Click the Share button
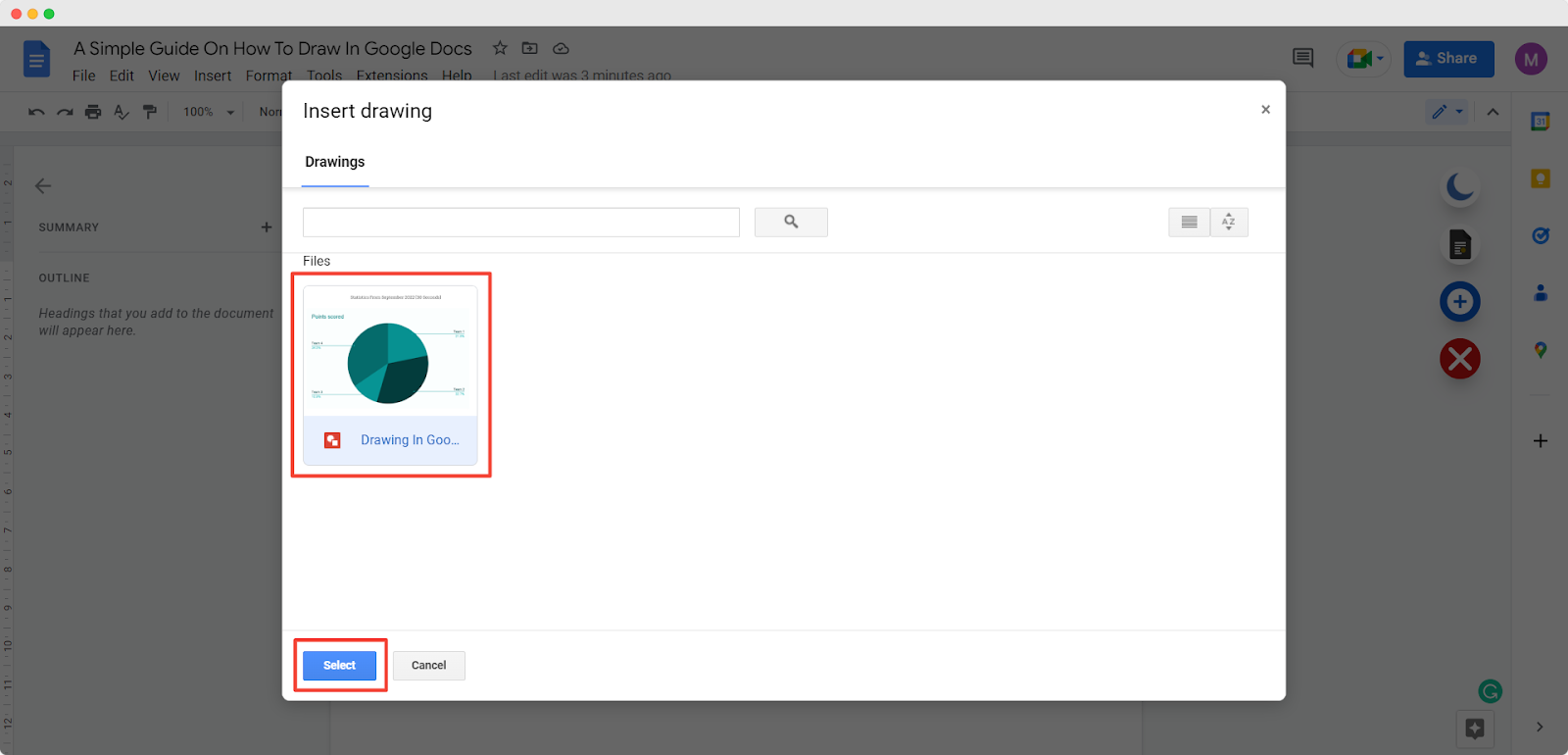Viewport: 1568px width, 755px height. pyautogui.click(x=1448, y=59)
